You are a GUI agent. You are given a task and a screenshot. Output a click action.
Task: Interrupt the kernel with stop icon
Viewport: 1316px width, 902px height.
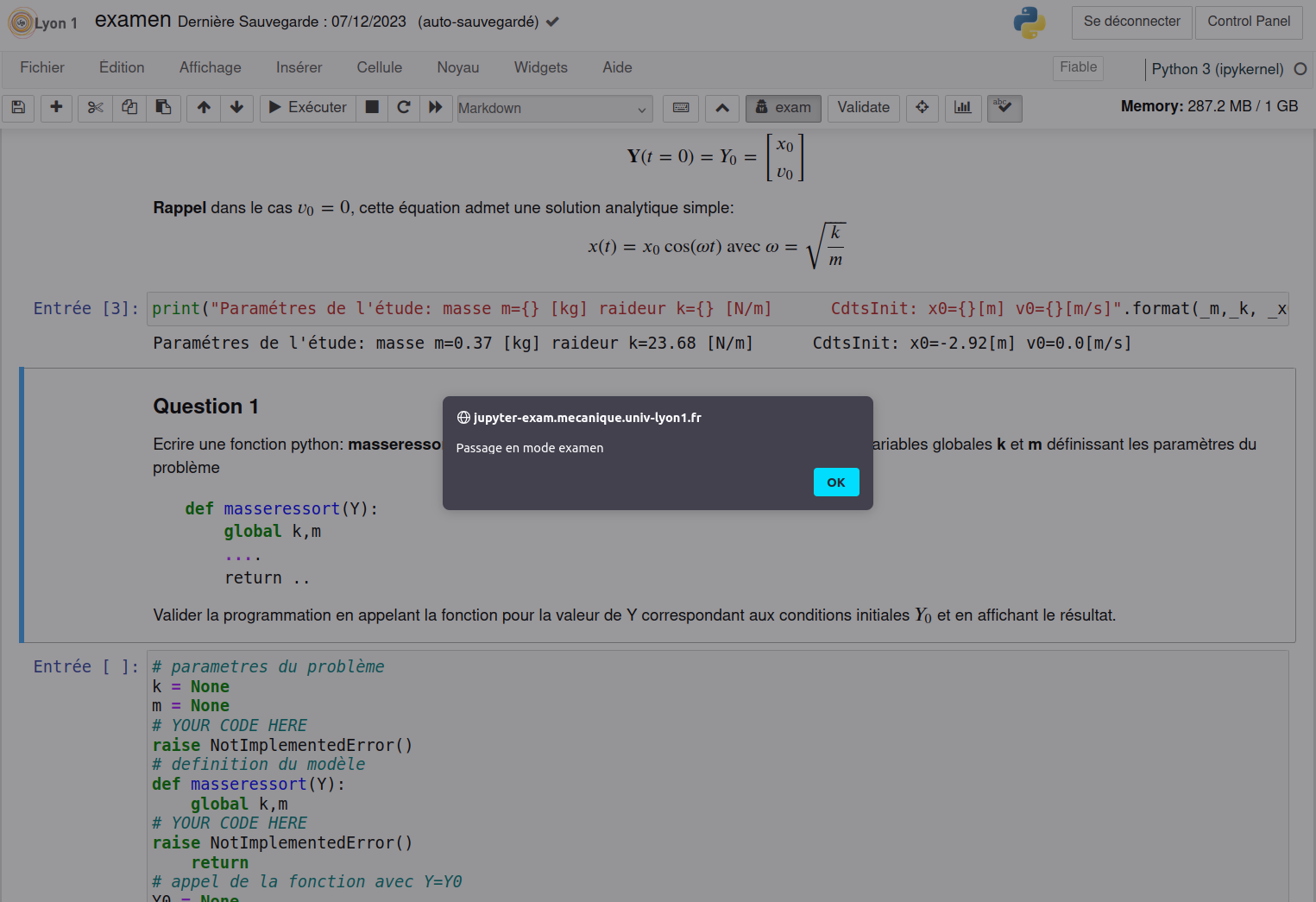click(x=372, y=108)
